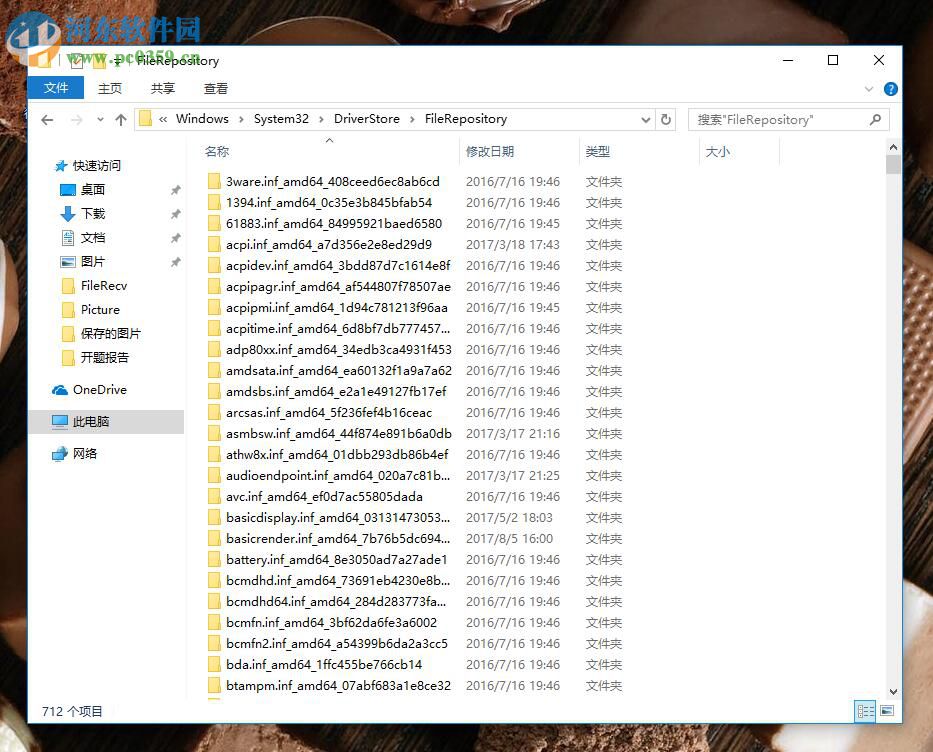Click the back navigation arrow
This screenshot has width=933, height=752.
pyautogui.click(x=46, y=119)
